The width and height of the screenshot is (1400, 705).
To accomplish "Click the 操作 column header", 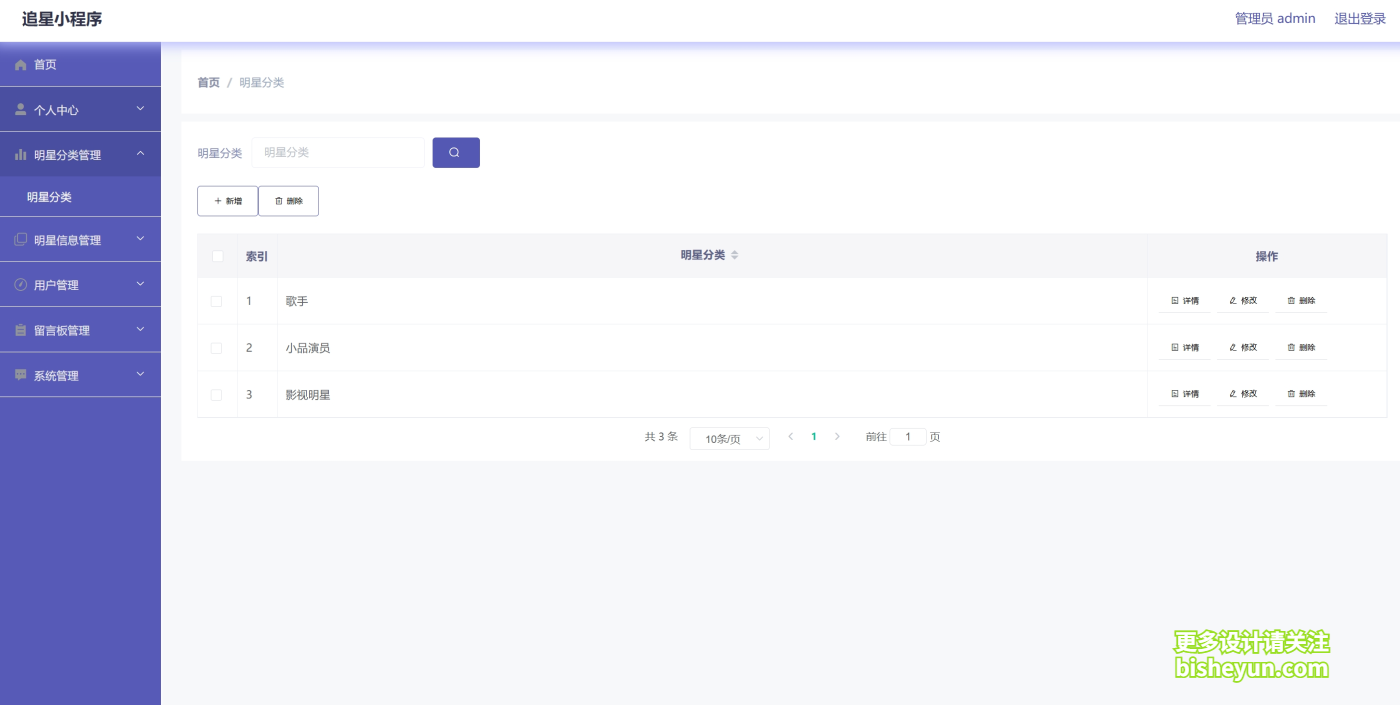I will (1267, 256).
